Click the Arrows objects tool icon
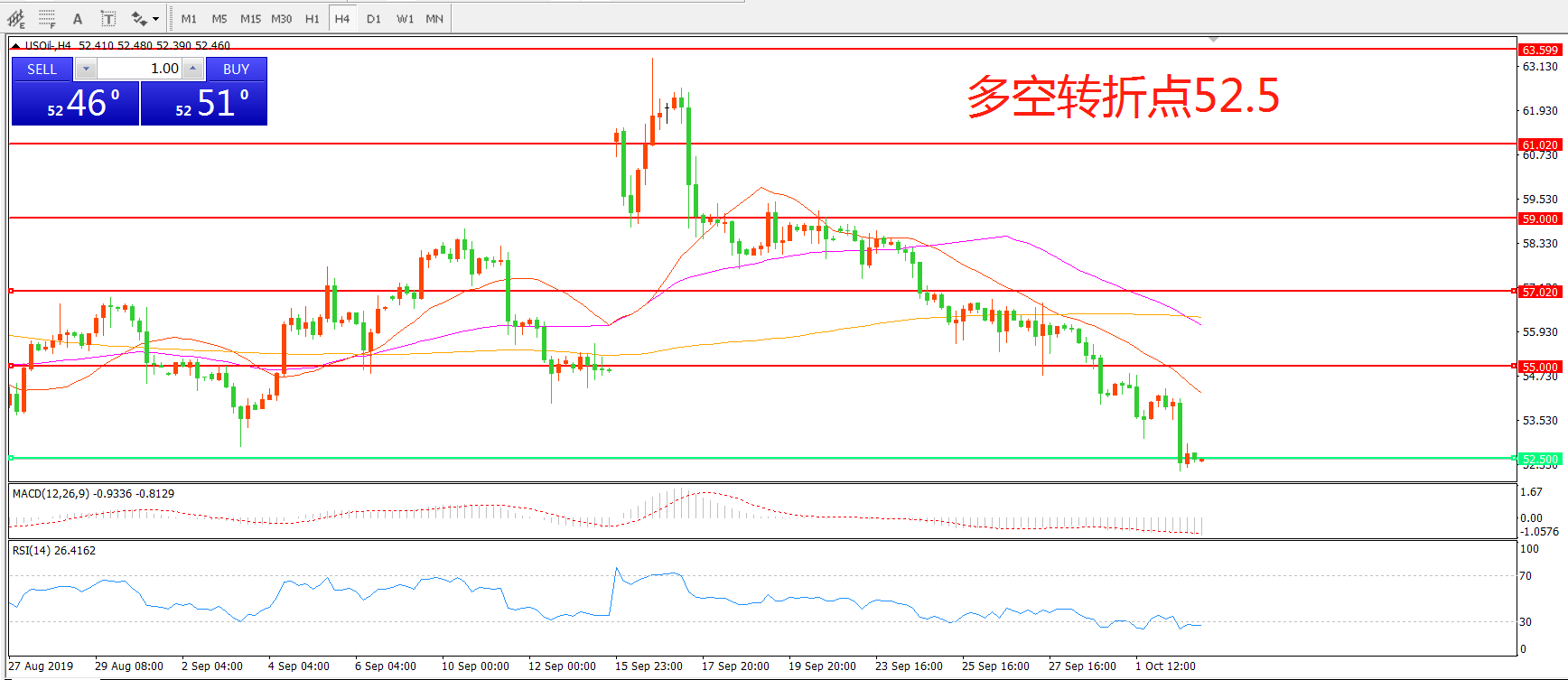The width and height of the screenshot is (1568, 680). click(139, 18)
